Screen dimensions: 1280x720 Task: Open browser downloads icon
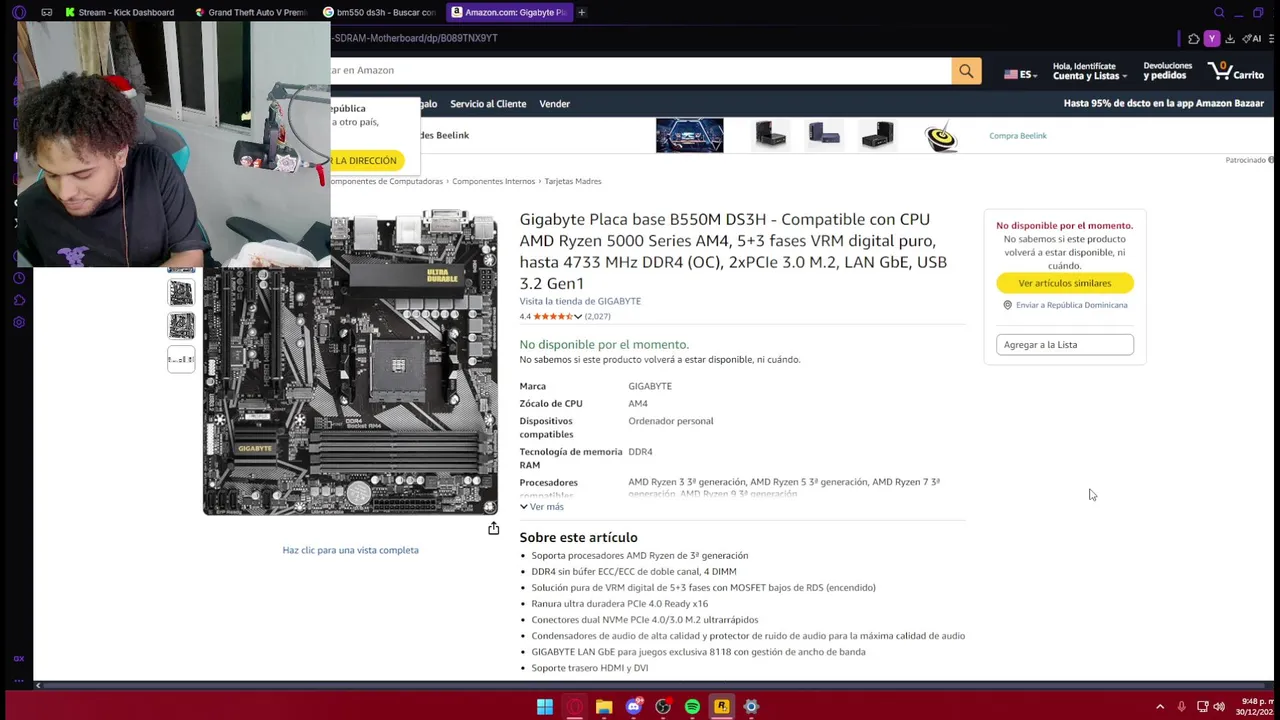point(1230,39)
